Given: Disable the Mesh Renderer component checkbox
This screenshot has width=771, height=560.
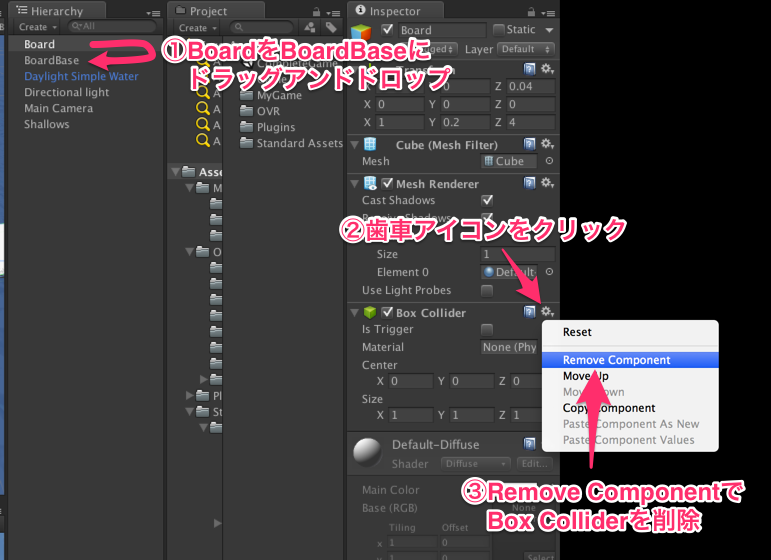Looking at the screenshot, I should coord(387,183).
